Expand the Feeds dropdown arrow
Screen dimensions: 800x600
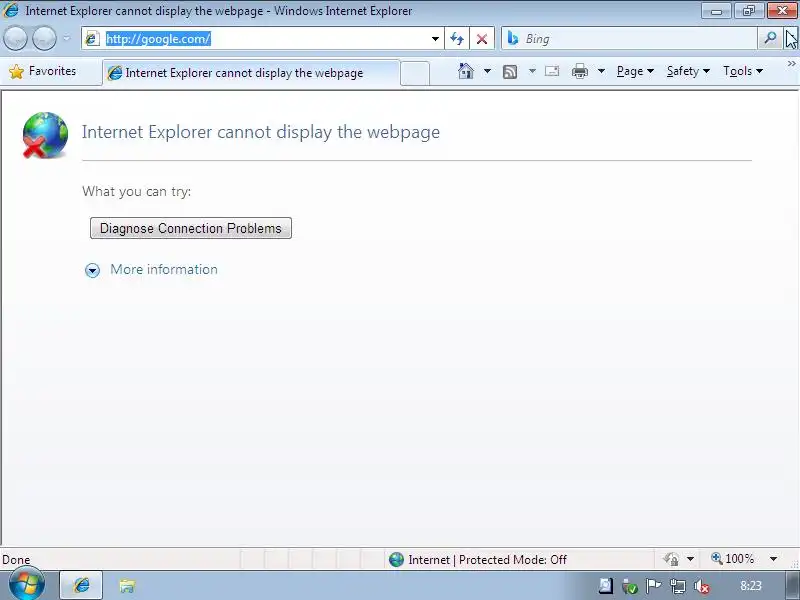coord(532,71)
